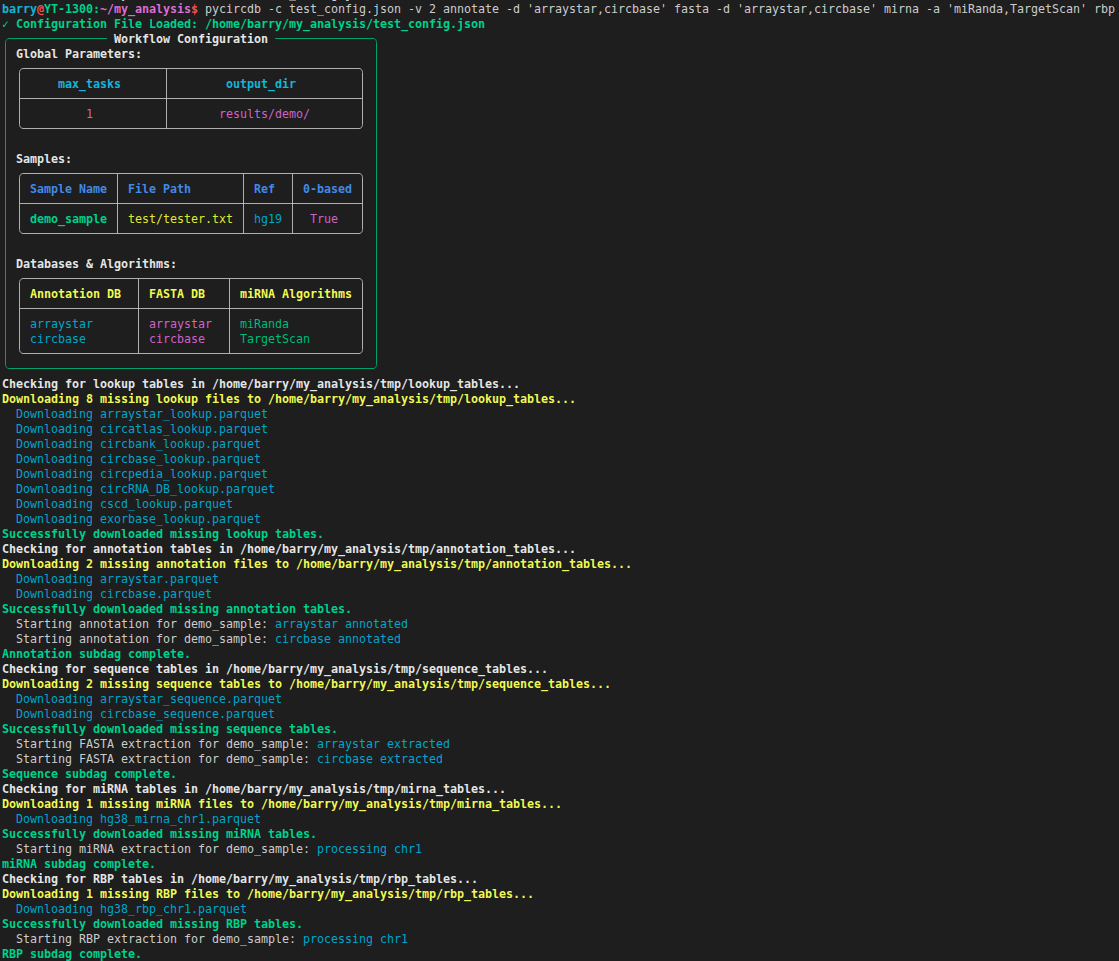Click the 'Samples:' label
Image resolution: width=1119 pixels, height=961 pixels.
click(44, 159)
